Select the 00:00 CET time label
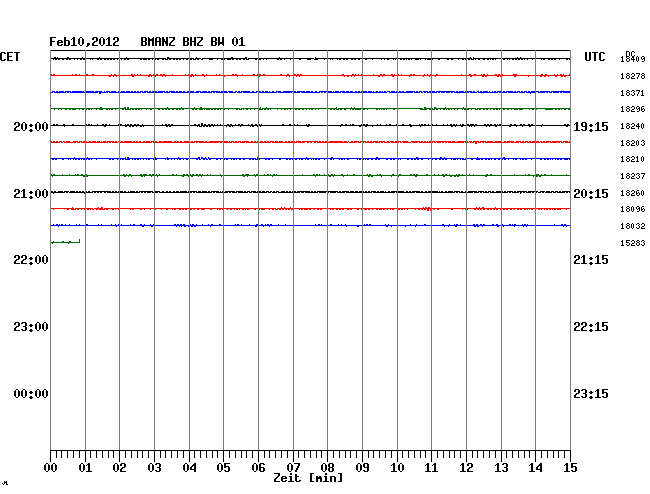This screenshot has height=494, width=650. [31, 394]
